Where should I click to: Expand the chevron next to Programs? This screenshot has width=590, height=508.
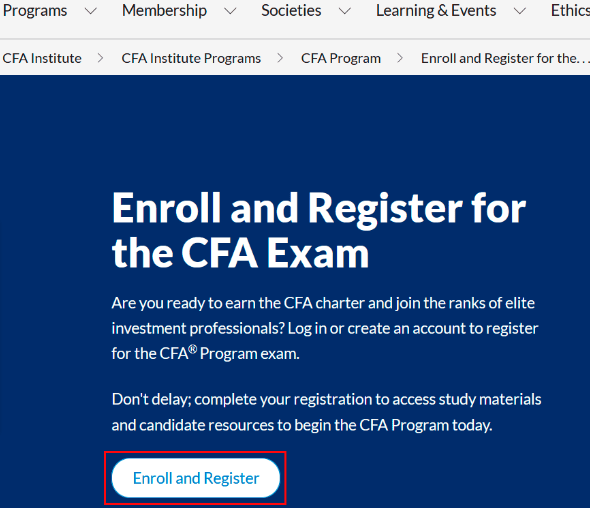90,11
